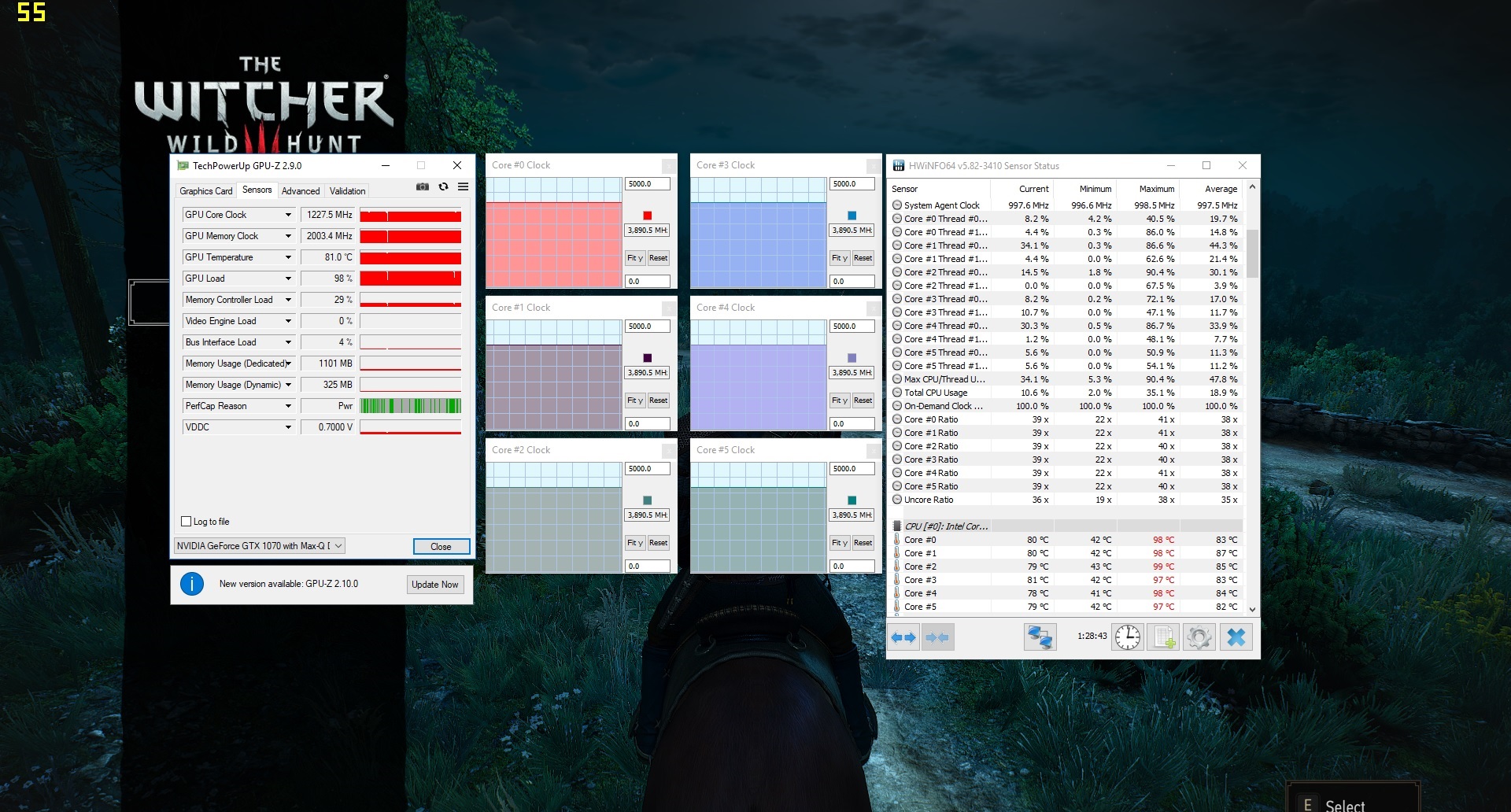Click thermometer icon beside Core #3 temperature
1511x812 pixels.
point(896,580)
